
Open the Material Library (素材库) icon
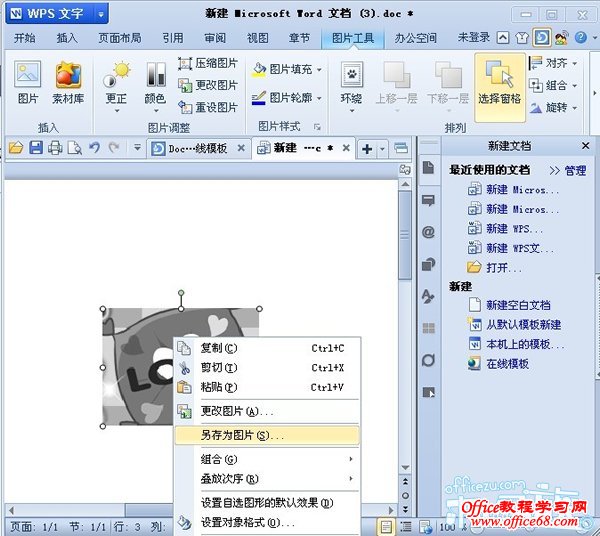point(68,80)
